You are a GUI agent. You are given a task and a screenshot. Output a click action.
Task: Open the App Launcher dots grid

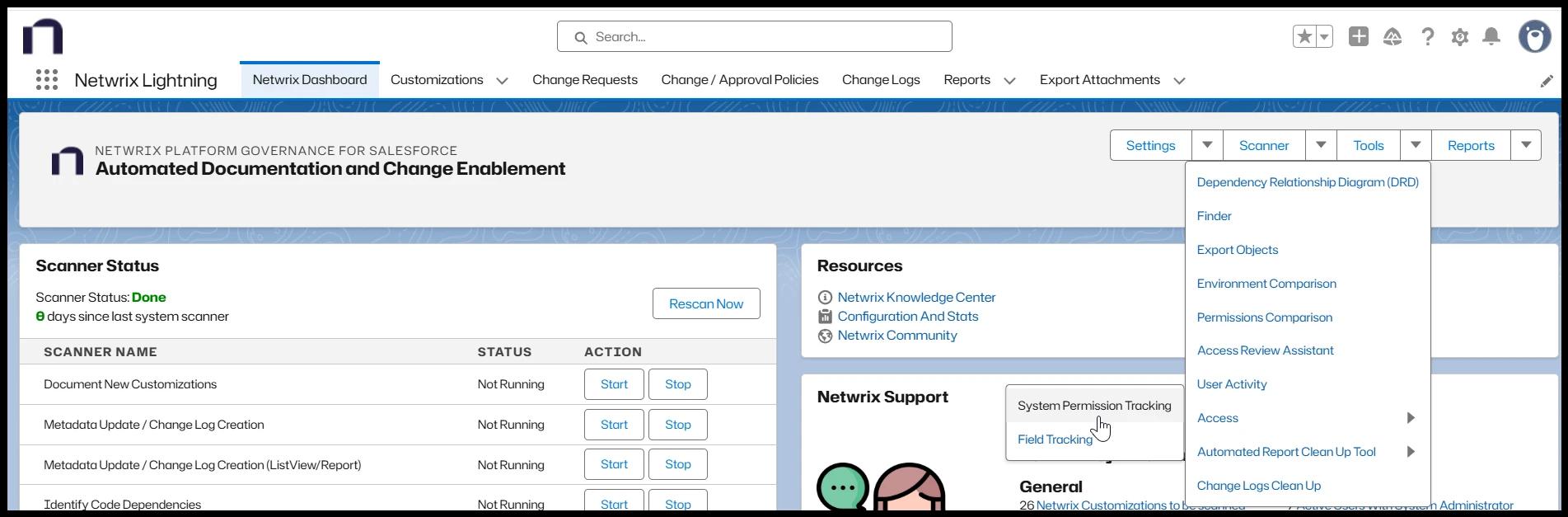47,80
